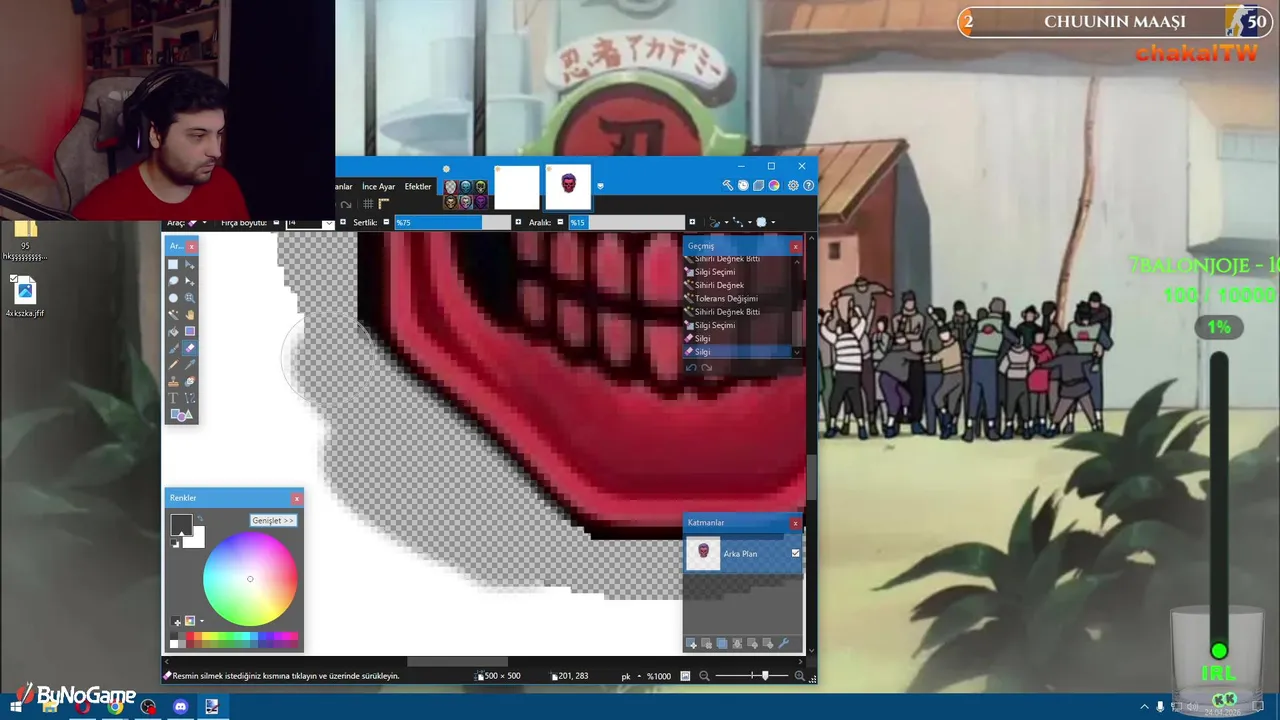The image size is (1280, 720).
Task: Toggle Arka Plan layer visibility checkbox
Action: coord(796,553)
